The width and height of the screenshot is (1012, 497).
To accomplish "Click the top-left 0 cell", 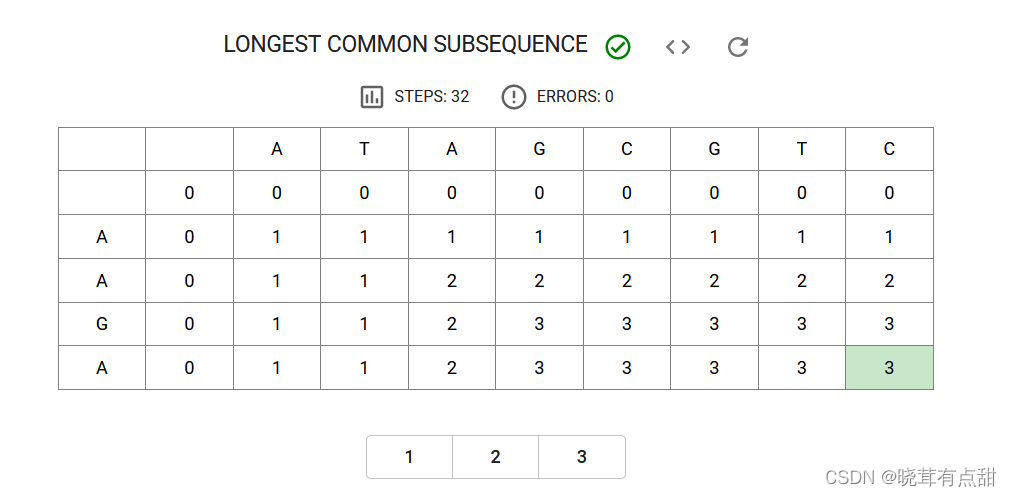I will 189,193.
